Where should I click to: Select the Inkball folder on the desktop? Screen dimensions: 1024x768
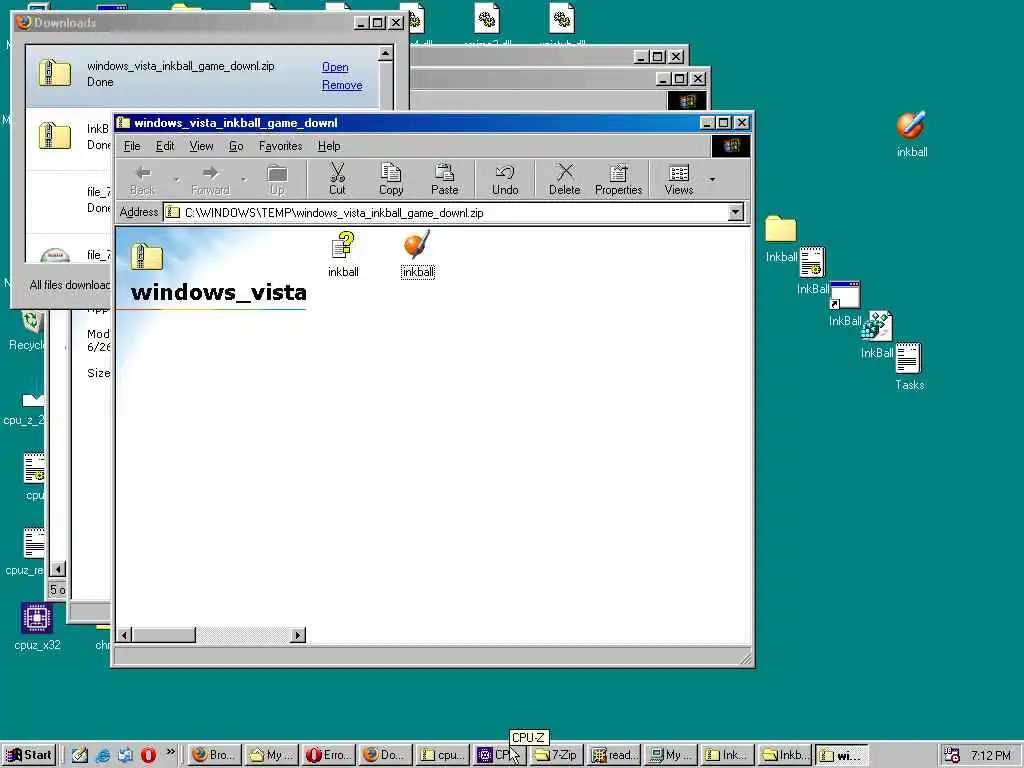[781, 238]
